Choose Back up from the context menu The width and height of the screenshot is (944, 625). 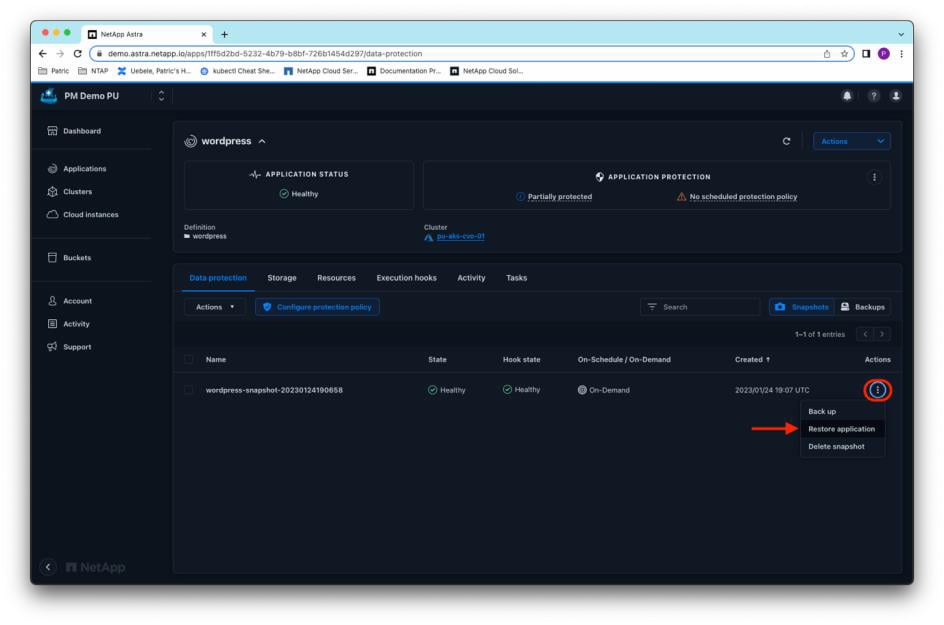(x=842, y=412)
